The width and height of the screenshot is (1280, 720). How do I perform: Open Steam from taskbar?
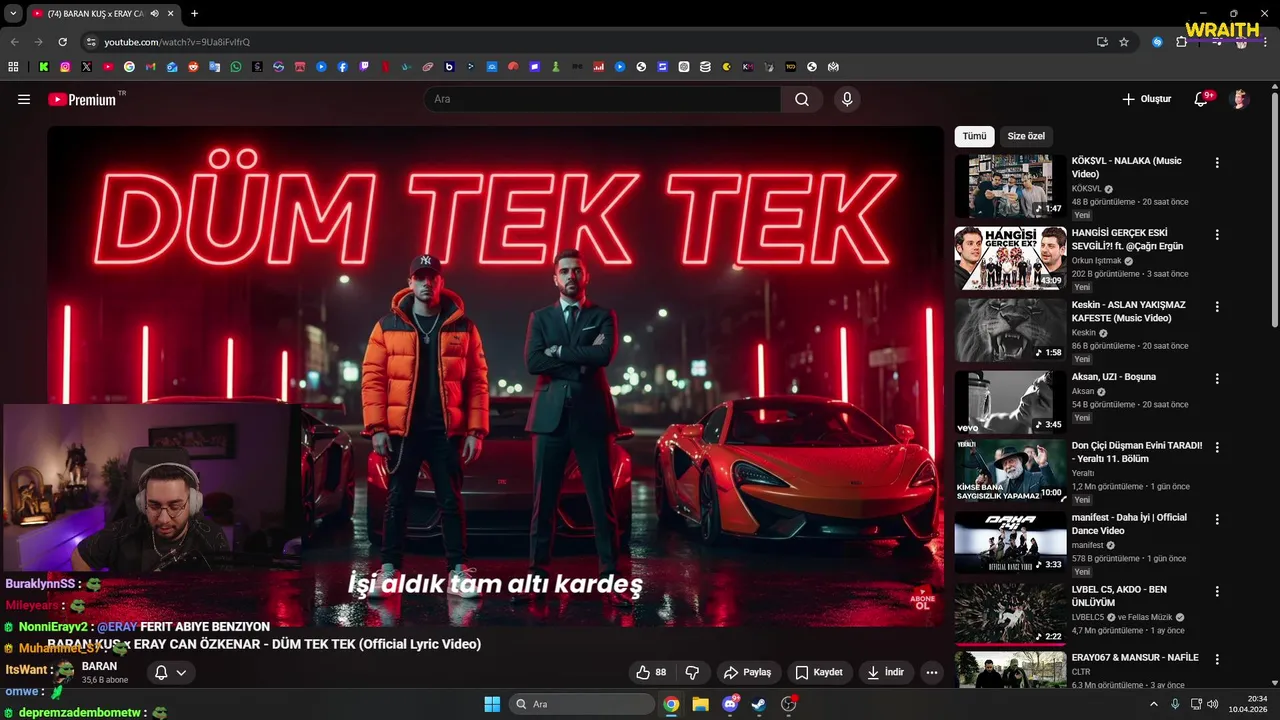coord(759,704)
